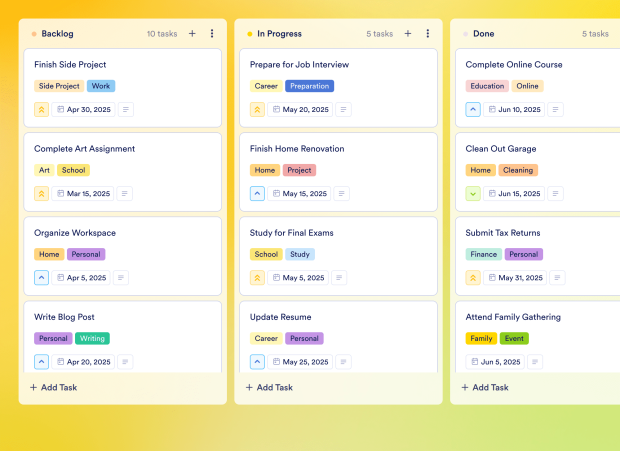Viewport: 620px width, 451px height.
Task: Select the Side Project tag
Action: 59,86
